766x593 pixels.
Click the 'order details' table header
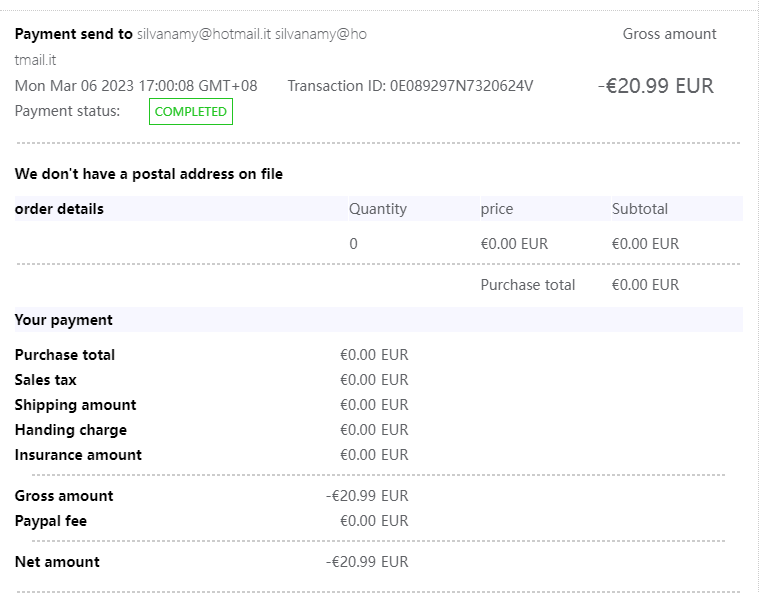59,209
